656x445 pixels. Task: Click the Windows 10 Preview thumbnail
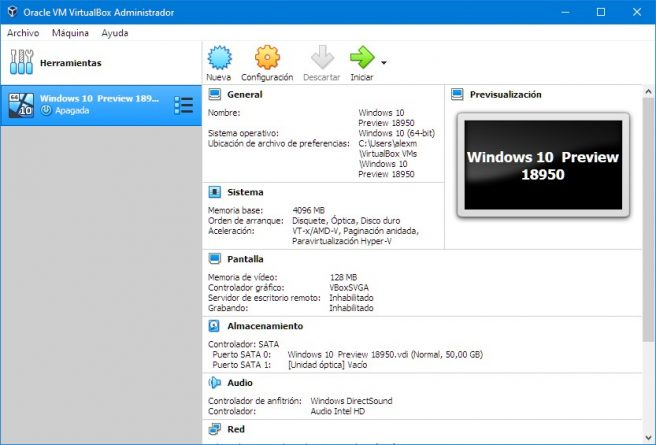coord(542,166)
